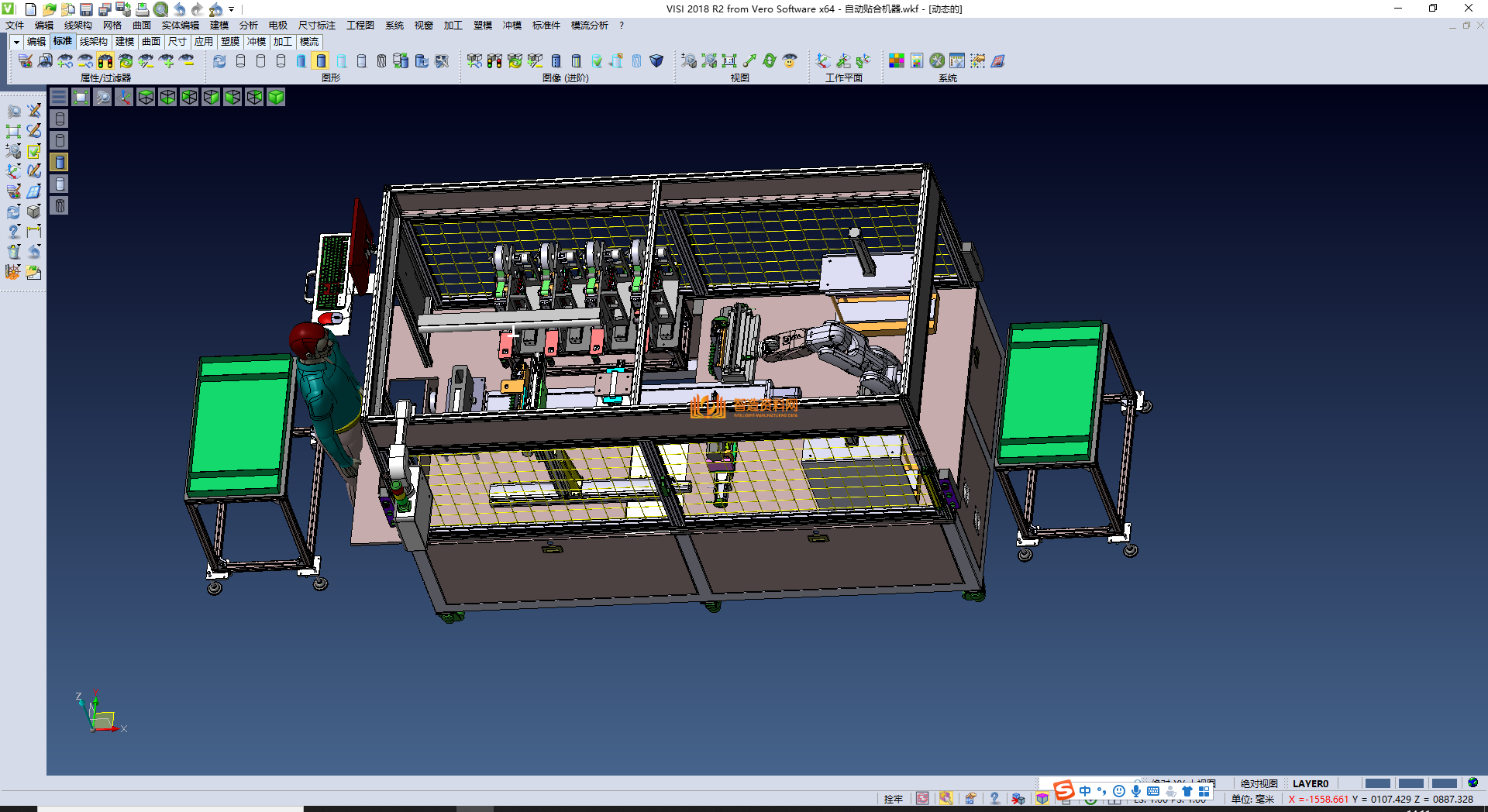Select the solid green cube view icon
Viewport: 1488px width, 812px height.
tap(276, 97)
